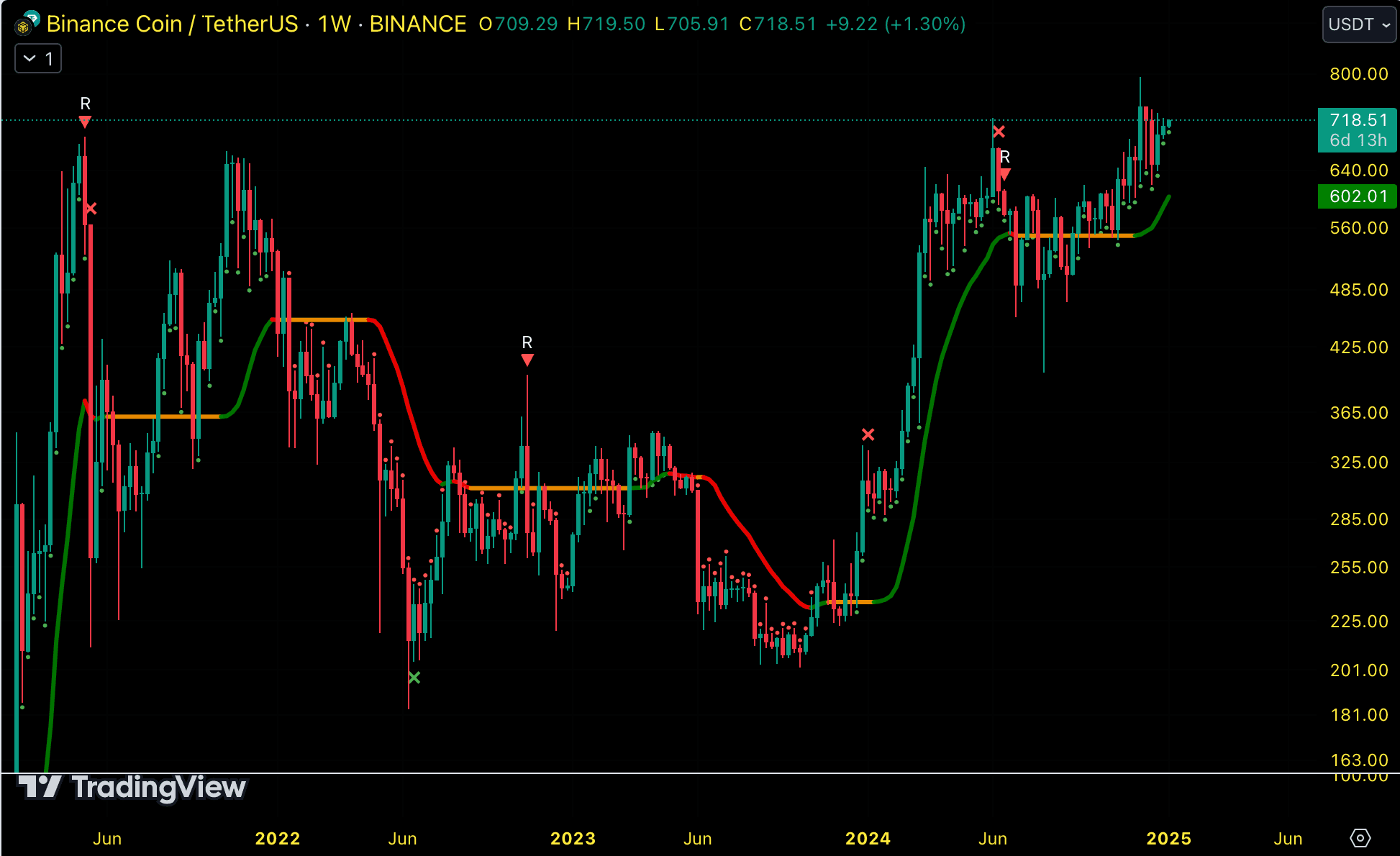
Task: Click the red X marker at June 2024 high
Action: tap(999, 132)
